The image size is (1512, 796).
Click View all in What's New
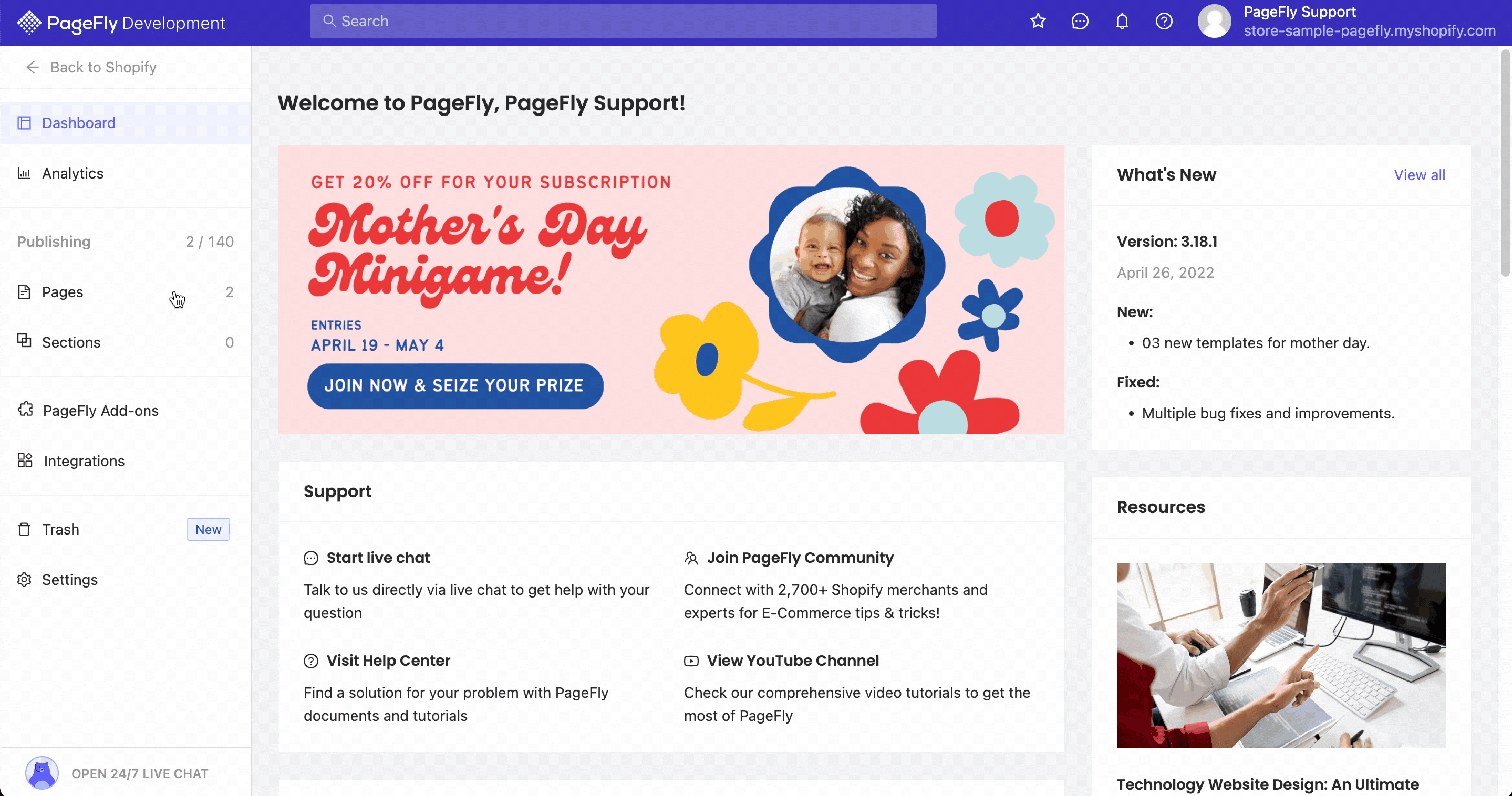[1419, 175]
